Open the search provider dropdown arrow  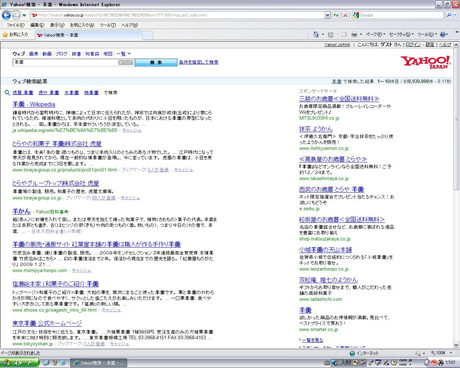coord(455,15)
